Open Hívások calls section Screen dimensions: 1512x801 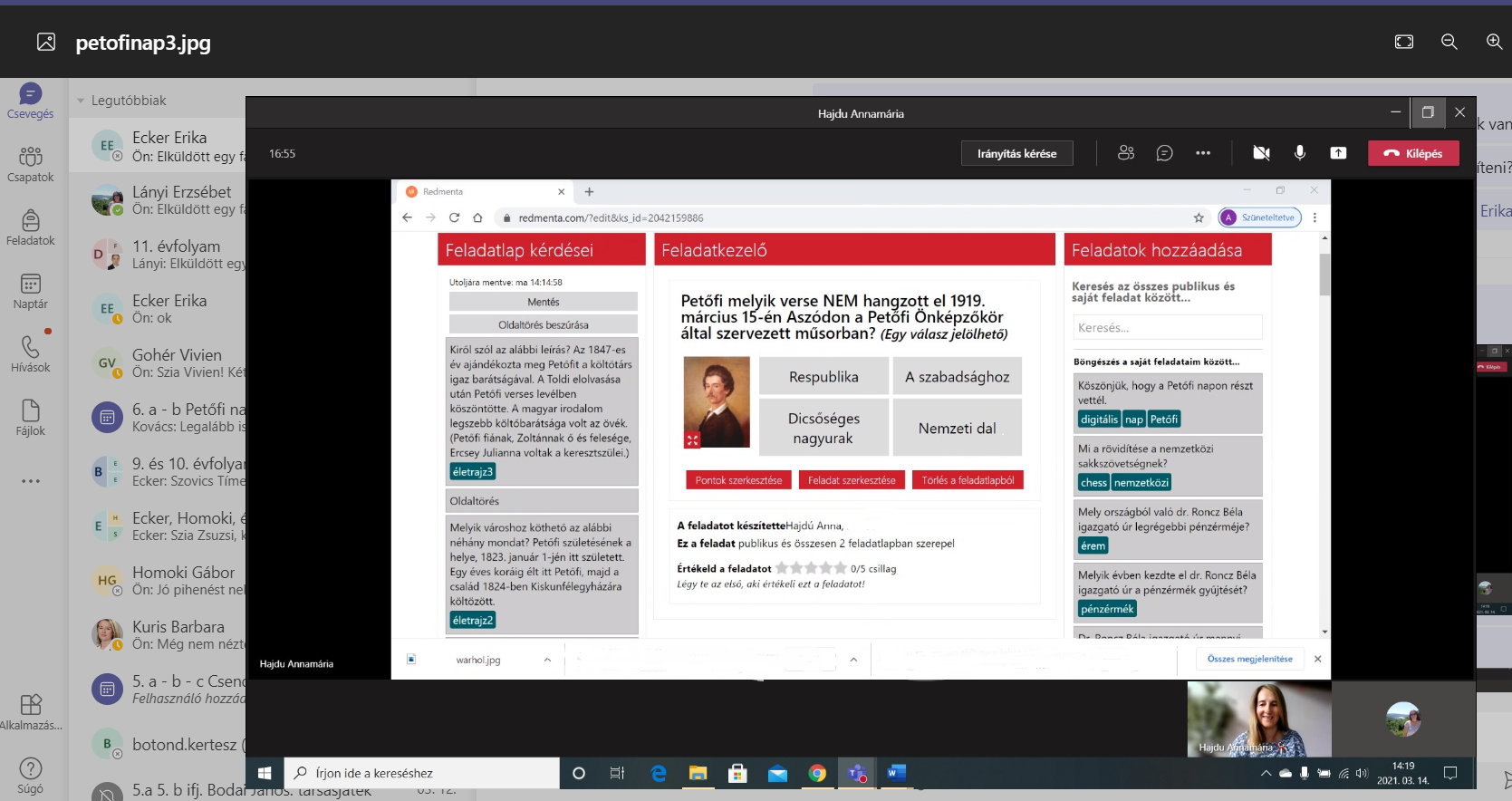click(30, 354)
